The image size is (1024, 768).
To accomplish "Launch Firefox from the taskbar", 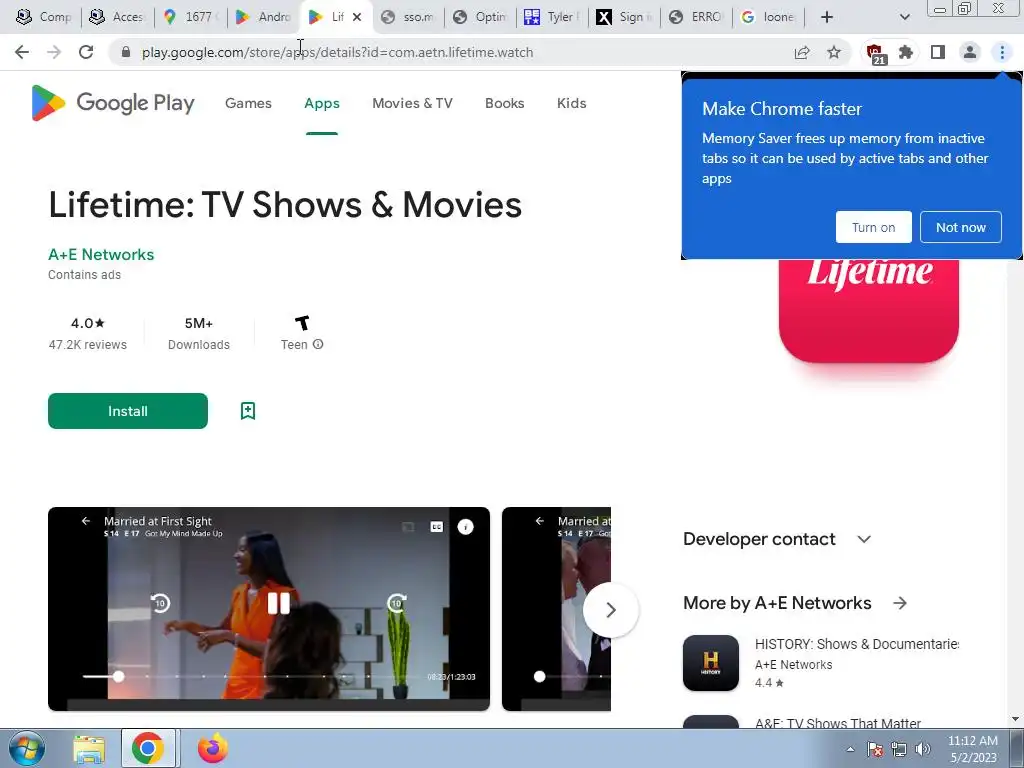I will (x=213, y=748).
